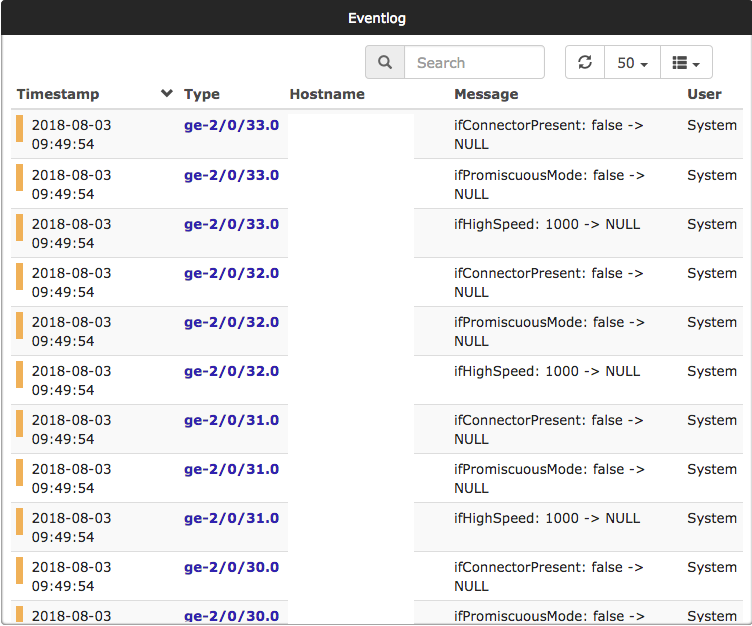
Task: Open ge-2/0/30.0 link with ifConnectorPresent message
Action: point(231,567)
